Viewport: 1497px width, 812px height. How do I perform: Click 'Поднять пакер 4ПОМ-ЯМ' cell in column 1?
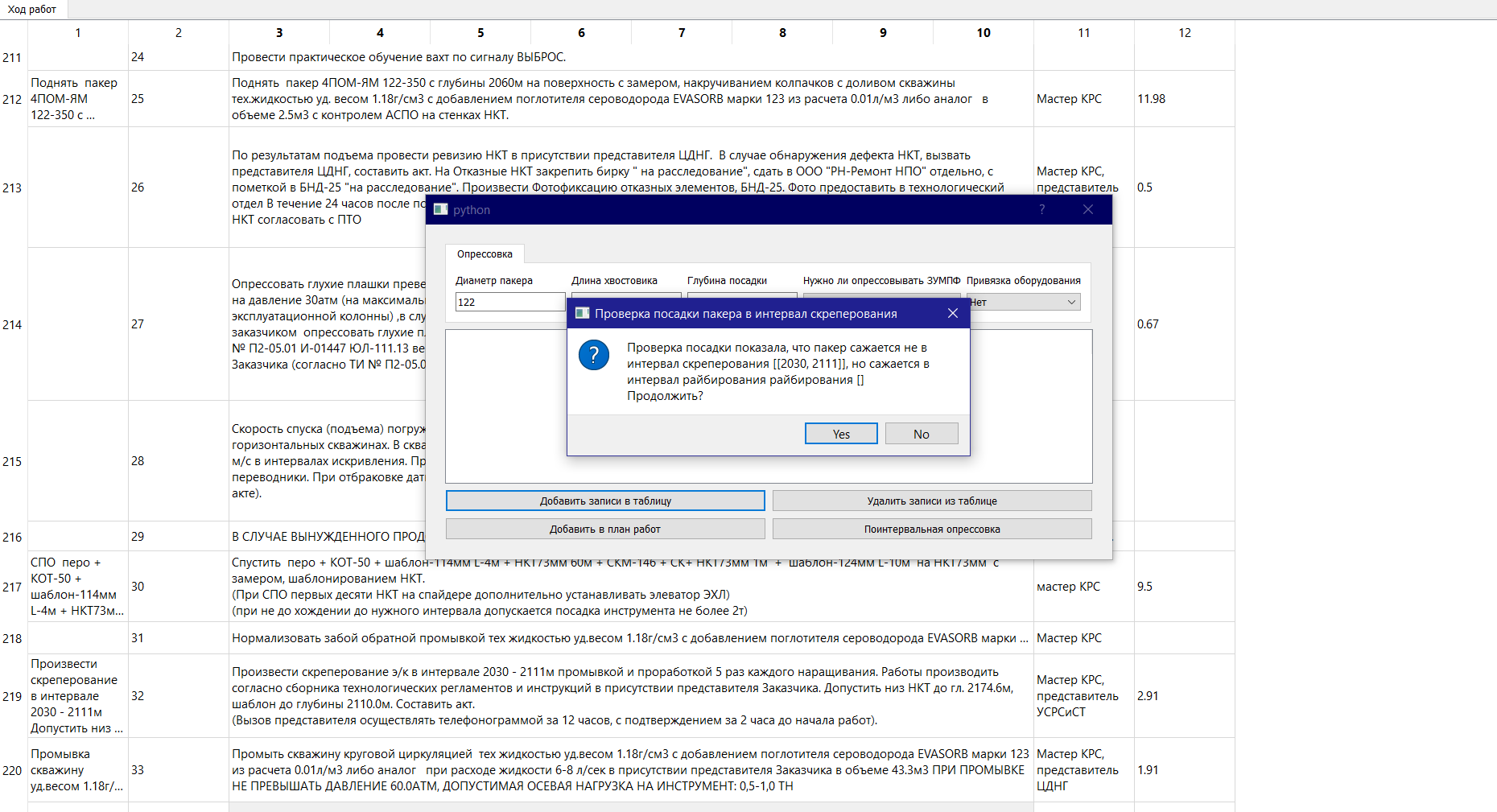coord(78,99)
